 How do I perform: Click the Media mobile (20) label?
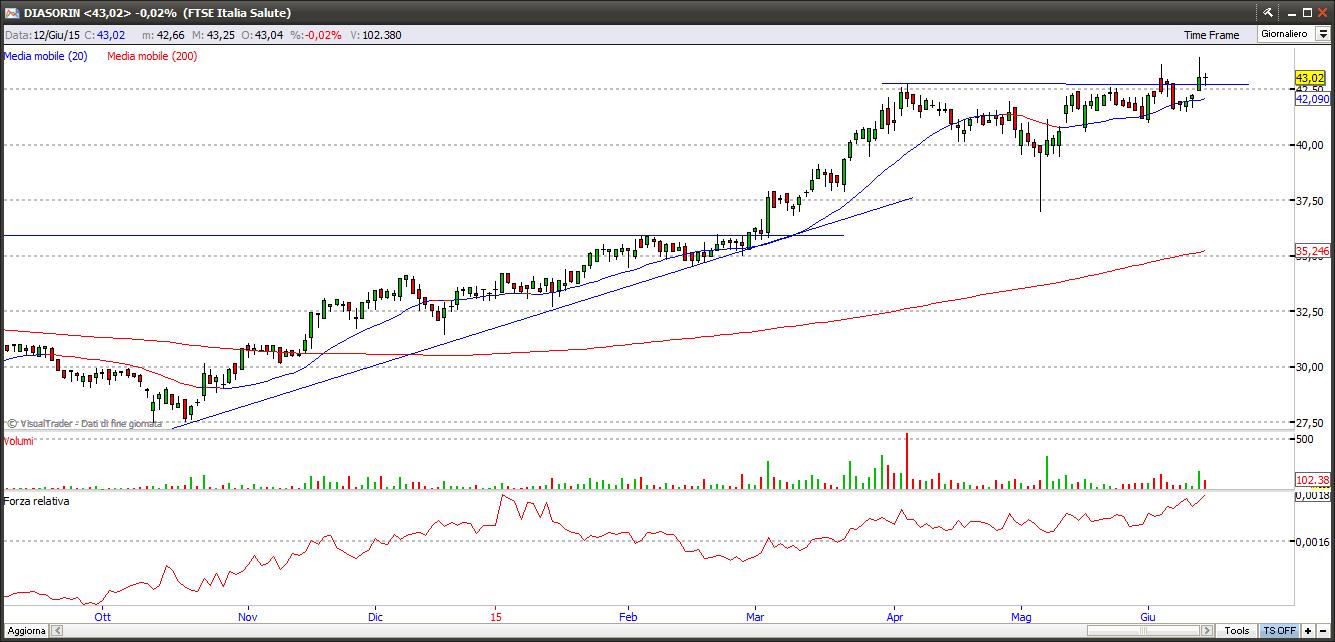pyautogui.click(x=45, y=56)
